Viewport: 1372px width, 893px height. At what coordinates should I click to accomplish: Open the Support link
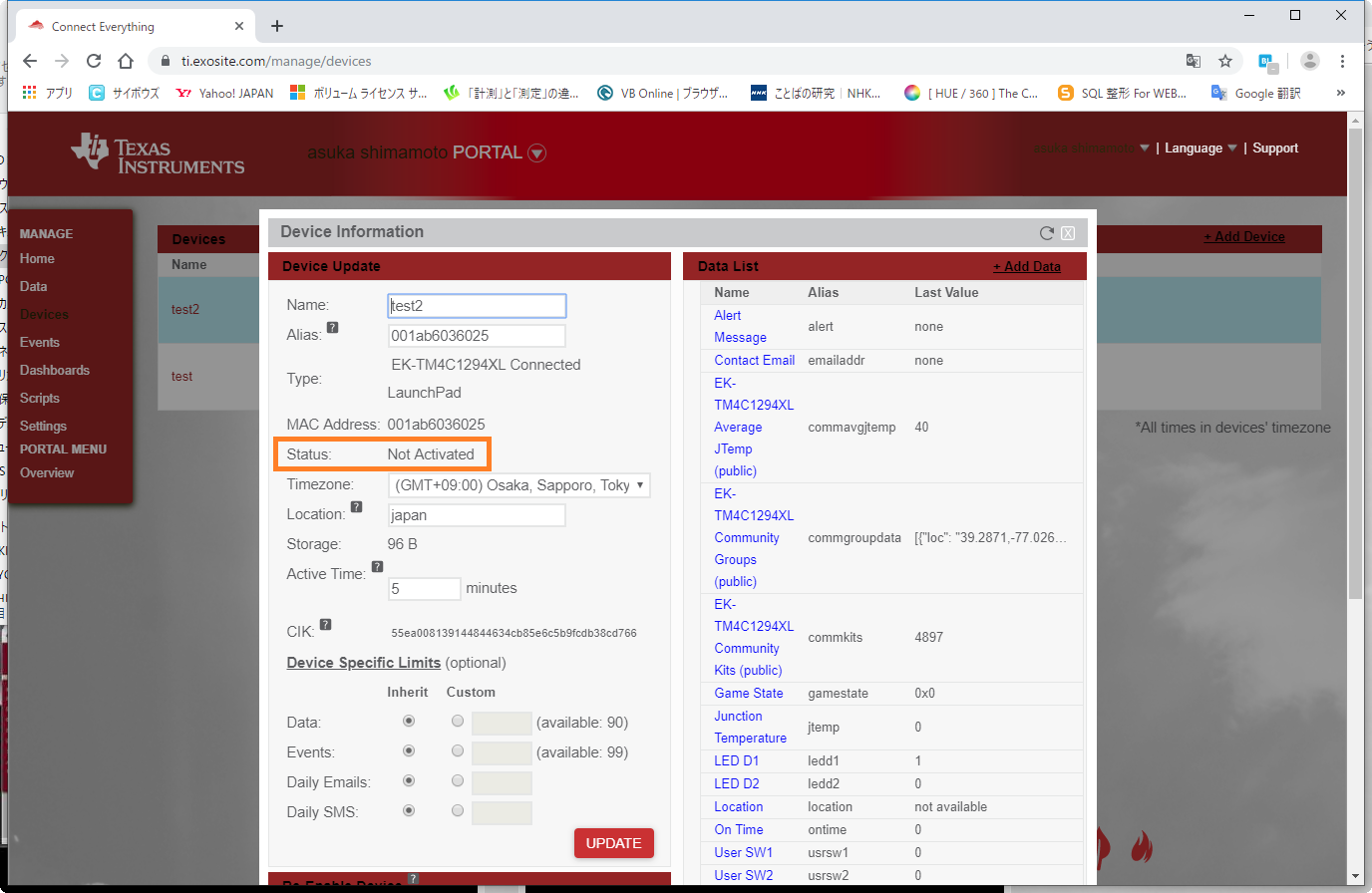(1275, 149)
